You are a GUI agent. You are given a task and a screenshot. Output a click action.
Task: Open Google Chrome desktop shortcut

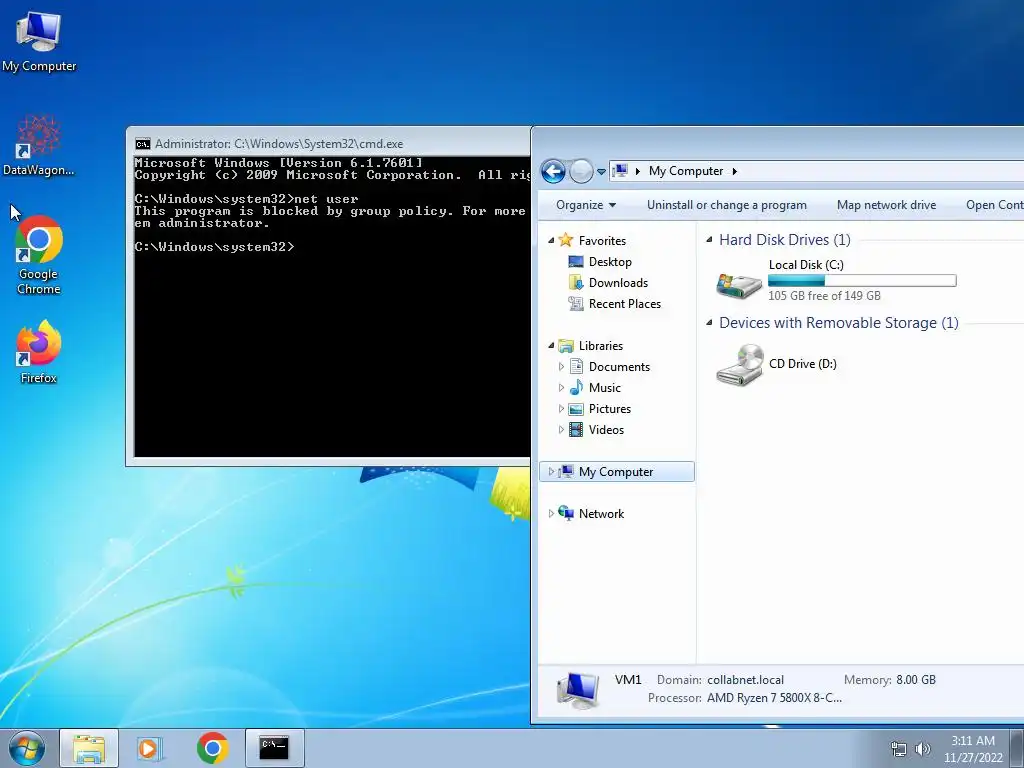(39, 255)
